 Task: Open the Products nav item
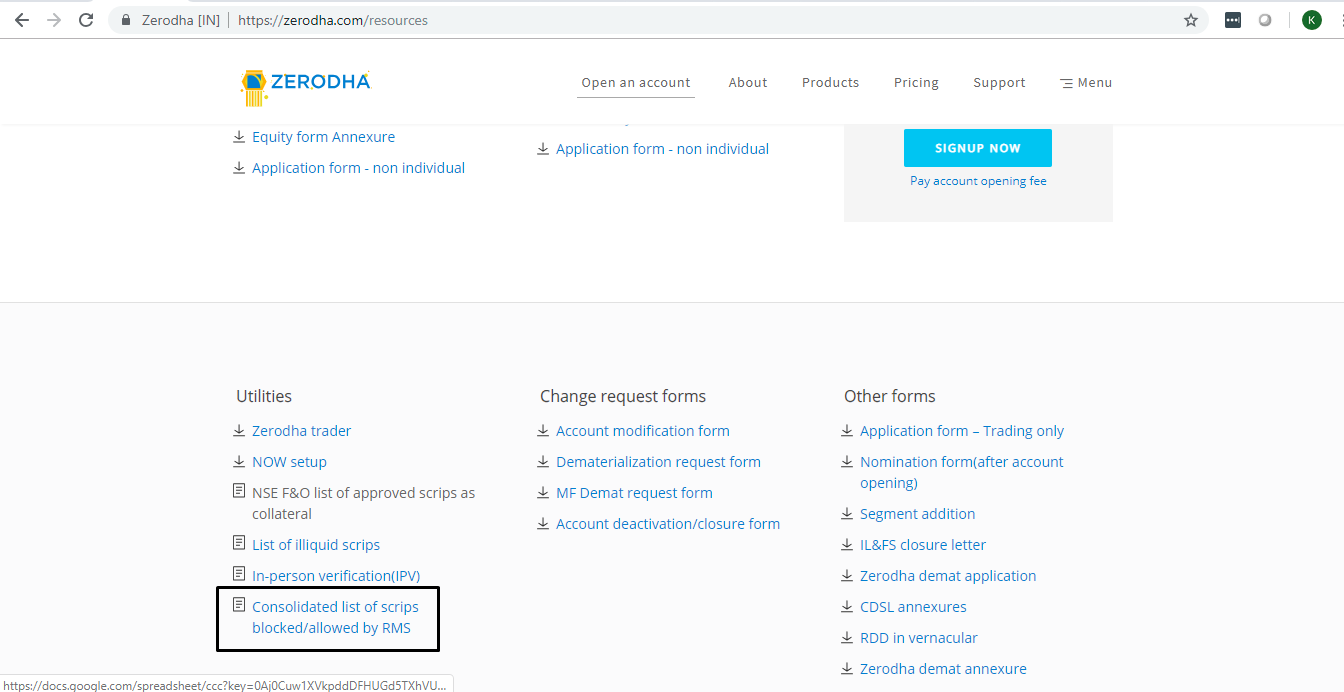(x=830, y=83)
